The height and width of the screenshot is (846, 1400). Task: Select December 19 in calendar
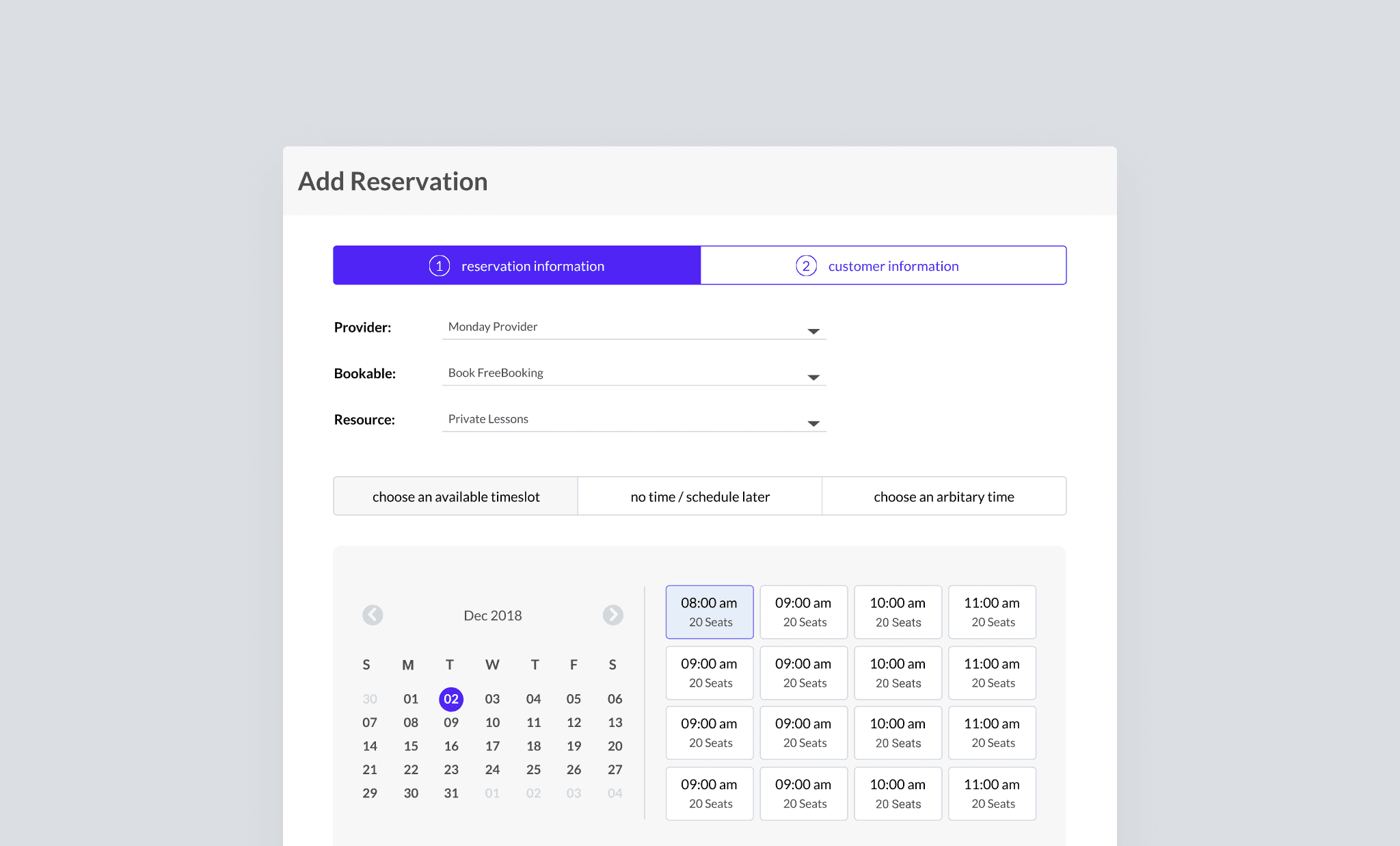(x=574, y=746)
